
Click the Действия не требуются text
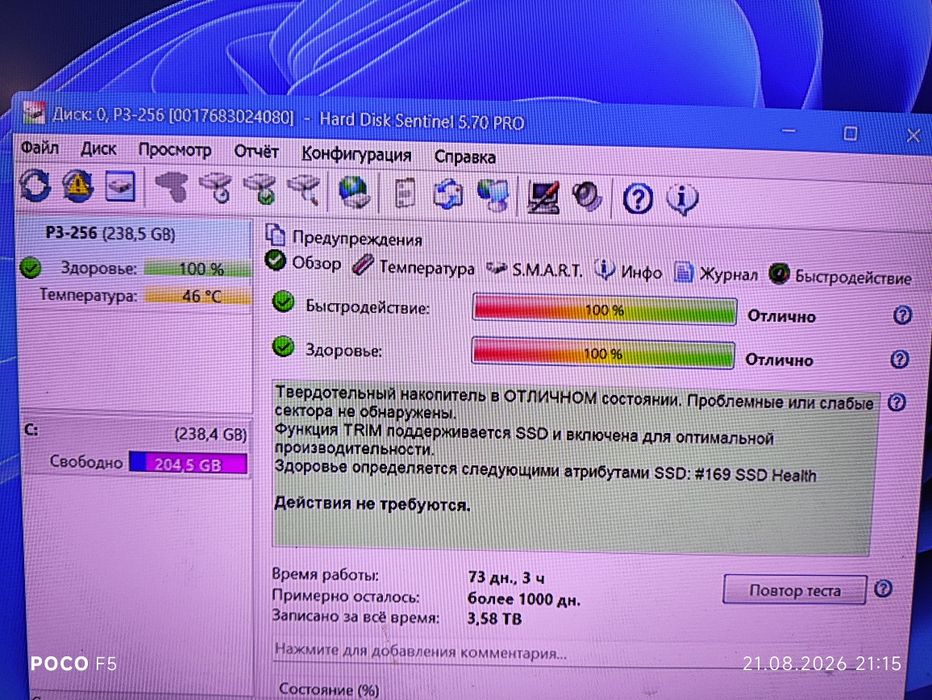[x=372, y=504]
